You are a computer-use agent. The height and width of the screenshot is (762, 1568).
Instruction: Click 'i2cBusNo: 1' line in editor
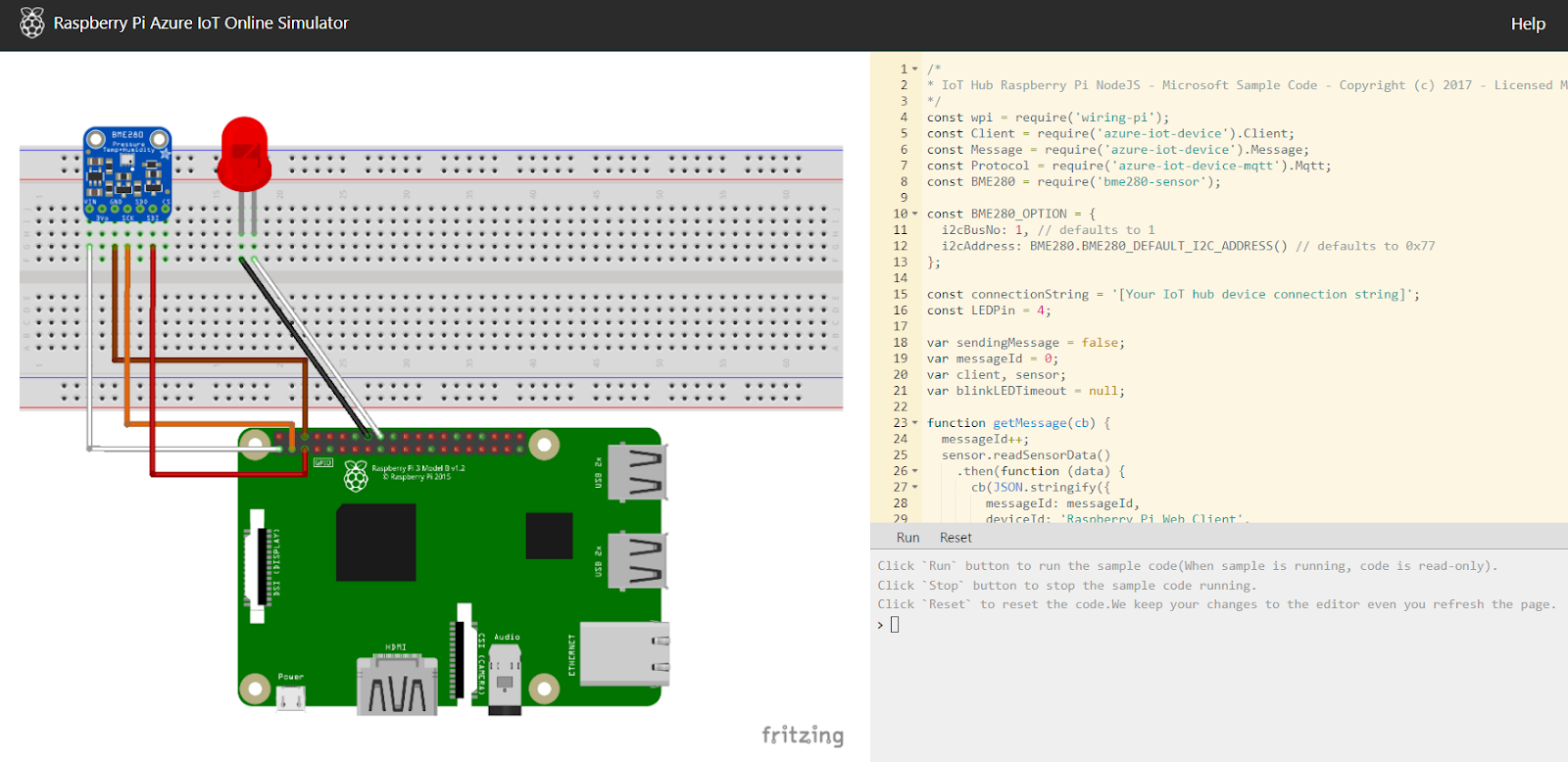point(1049,230)
